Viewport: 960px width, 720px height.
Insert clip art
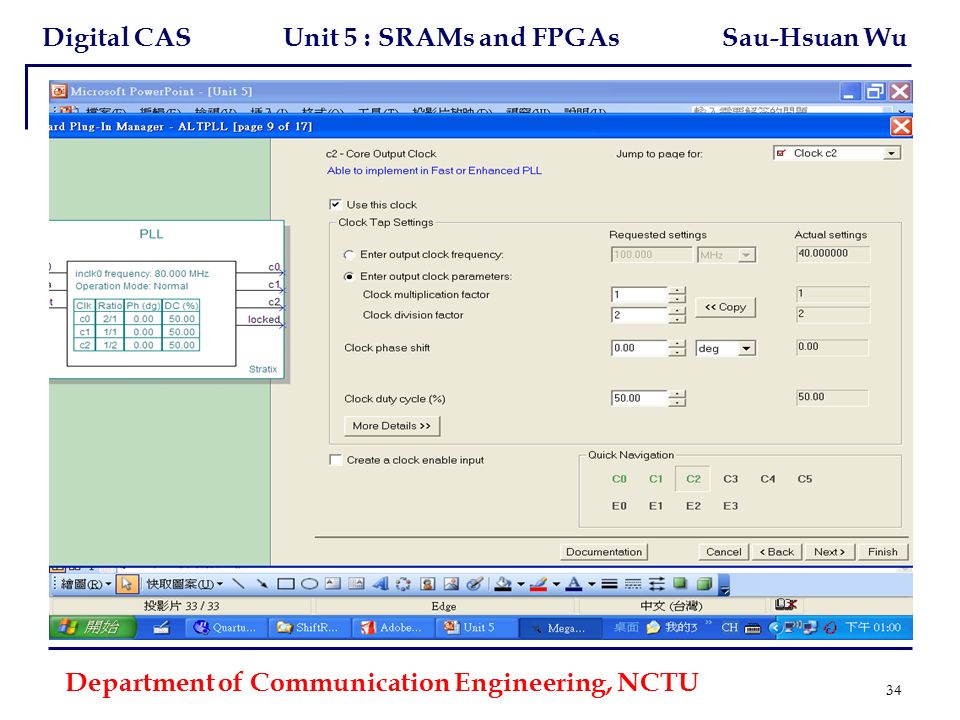427,583
